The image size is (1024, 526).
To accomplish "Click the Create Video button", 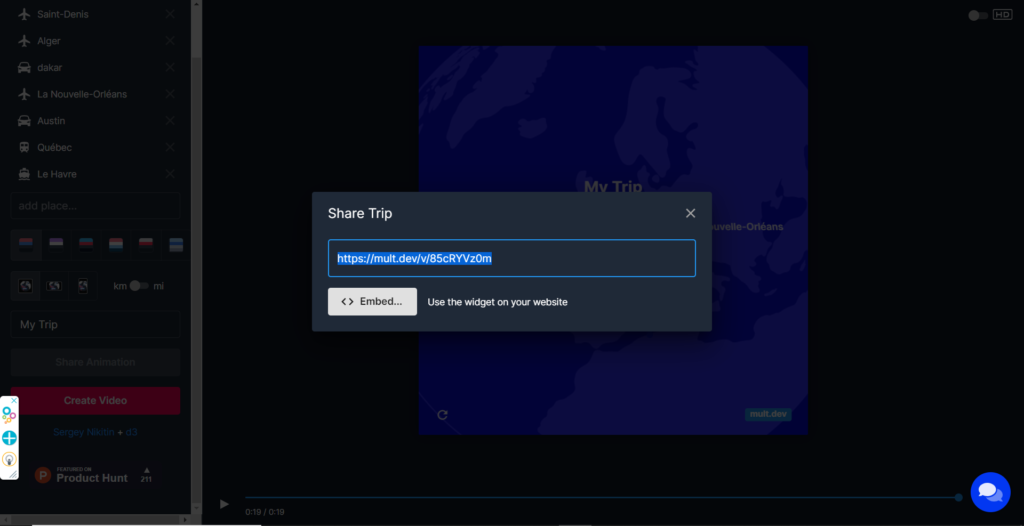I will 95,400.
